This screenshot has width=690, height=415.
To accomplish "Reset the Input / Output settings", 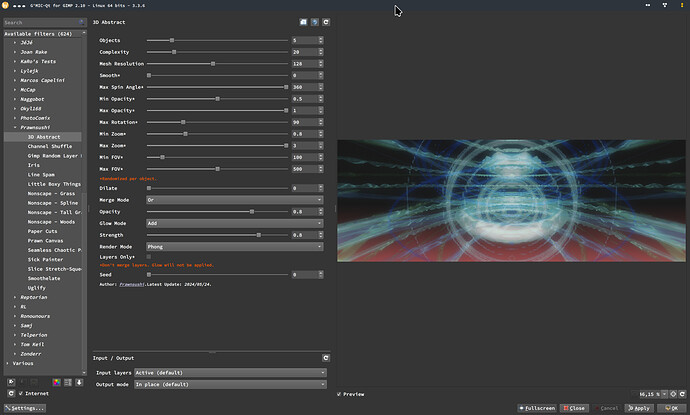I will point(326,357).
